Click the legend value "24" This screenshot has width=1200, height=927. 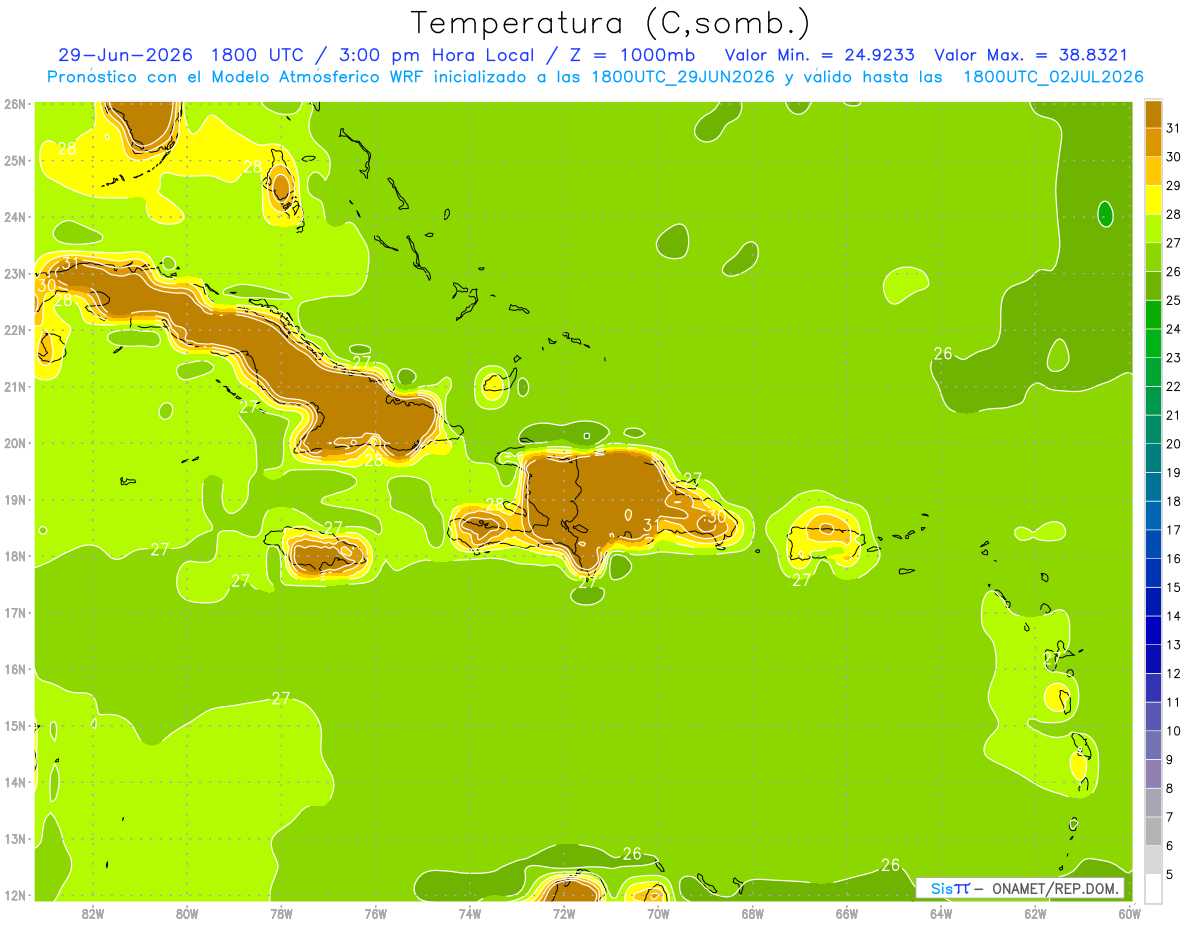coord(1173,329)
